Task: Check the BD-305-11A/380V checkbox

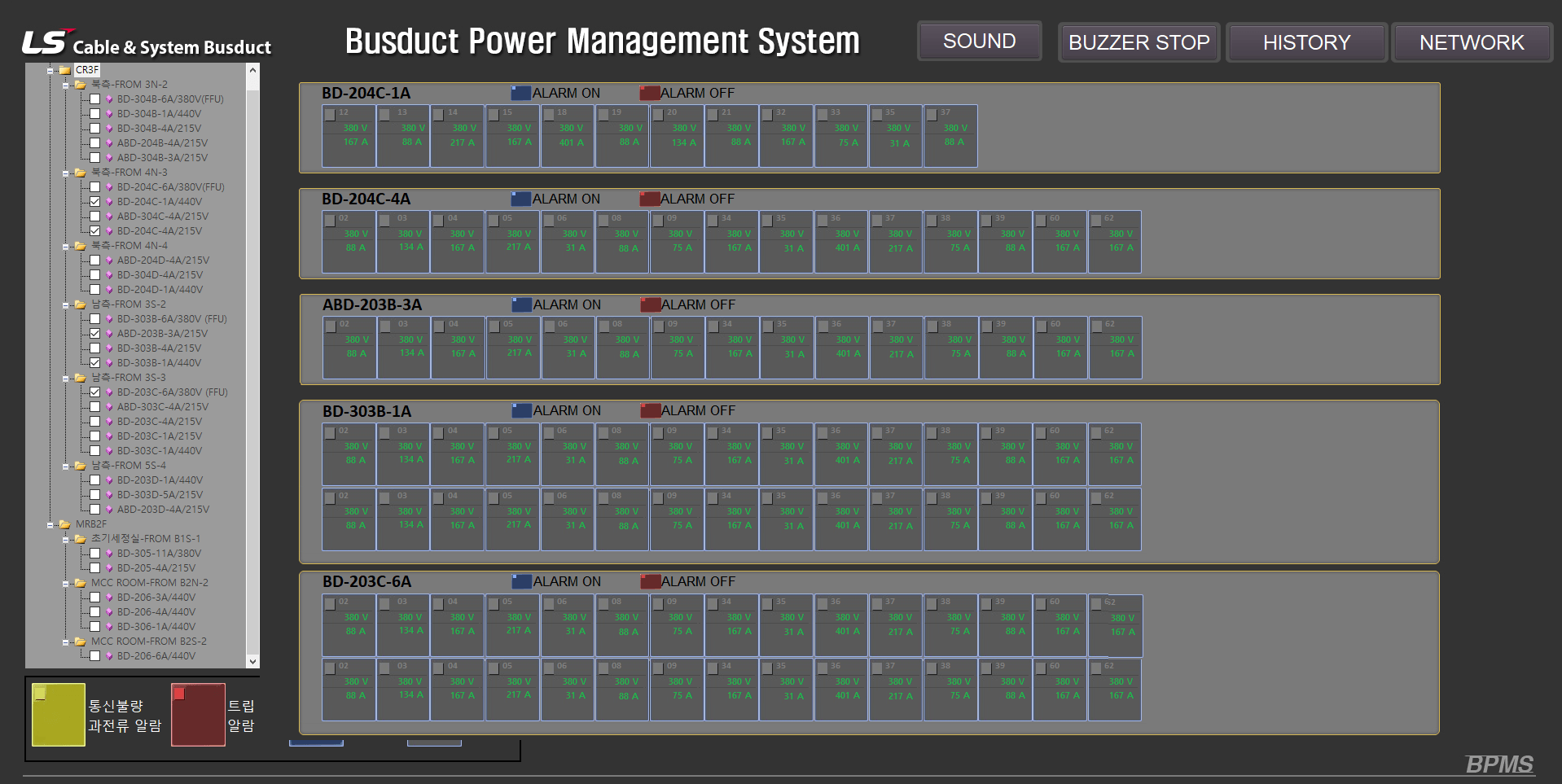Action: (x=94, y=554)
